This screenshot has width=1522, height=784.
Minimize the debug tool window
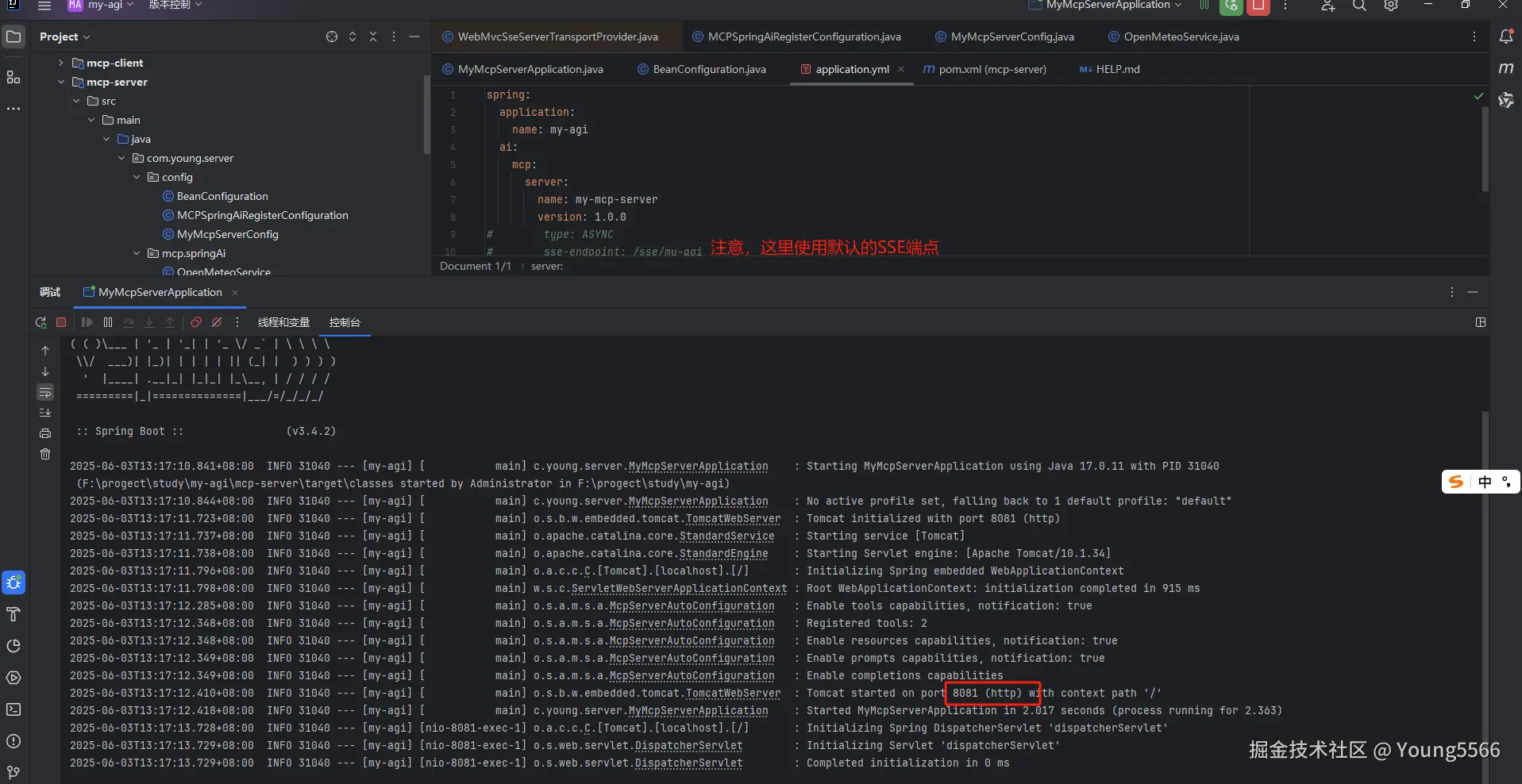coord(1473,292)
